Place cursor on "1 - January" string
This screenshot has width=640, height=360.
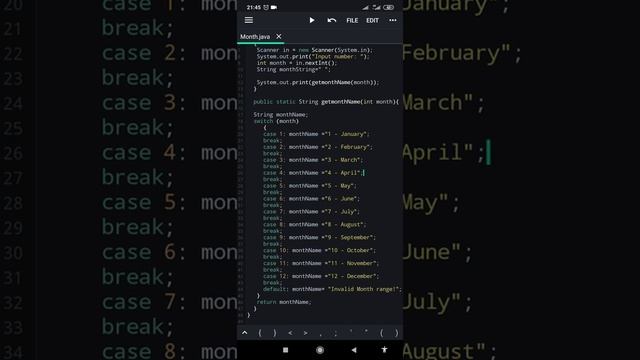347,134
